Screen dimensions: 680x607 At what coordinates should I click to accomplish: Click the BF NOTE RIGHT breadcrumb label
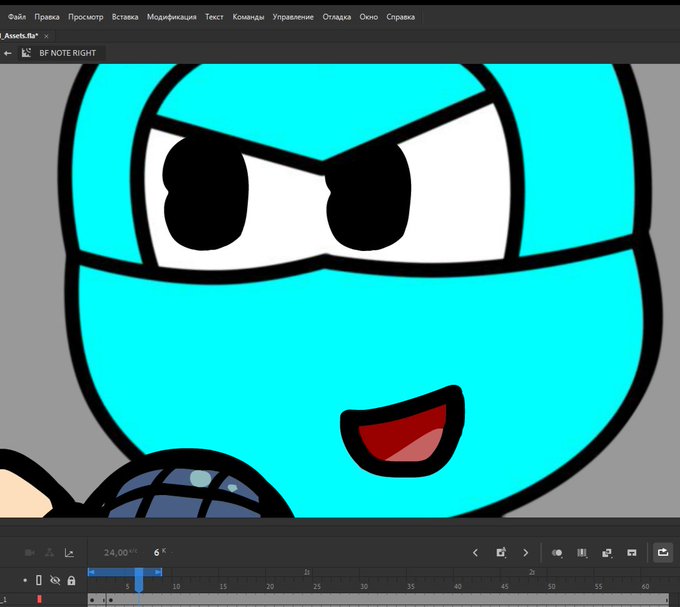(67, 53)
